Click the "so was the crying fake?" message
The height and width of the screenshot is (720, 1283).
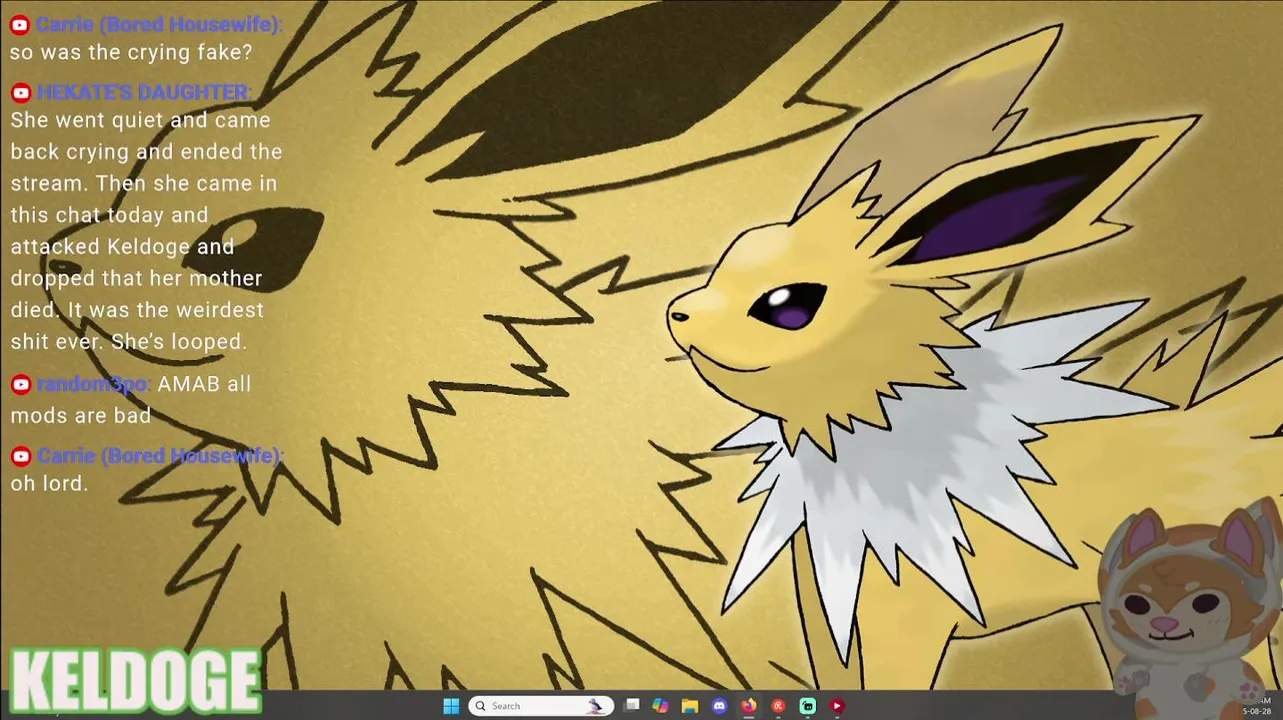coord(131,52)
